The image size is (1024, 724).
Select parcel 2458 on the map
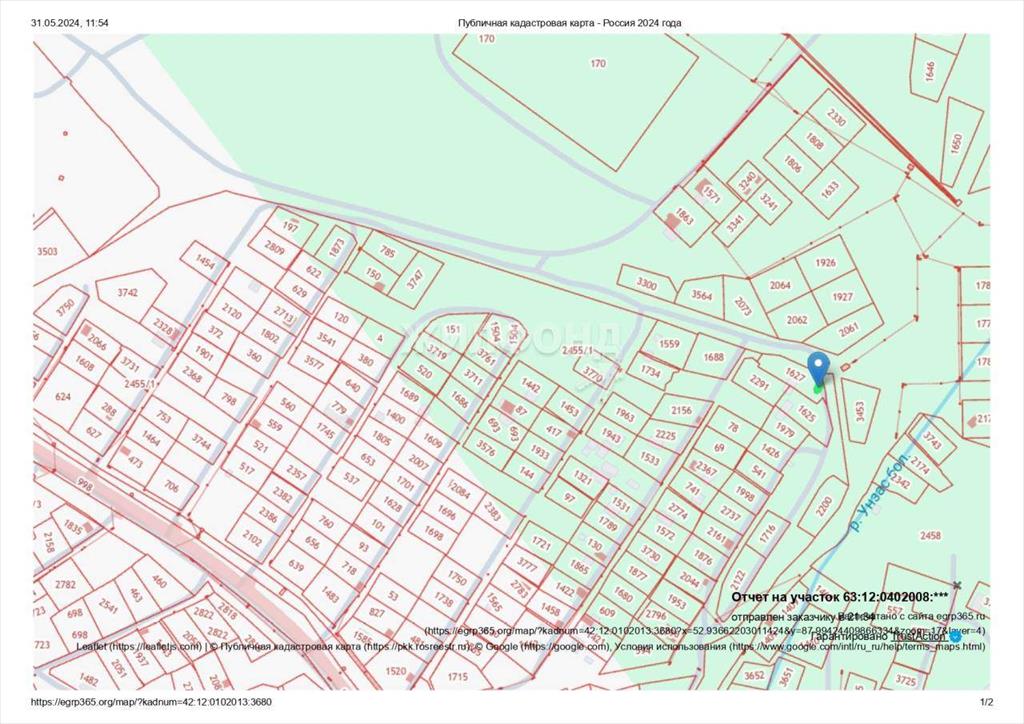930,535
